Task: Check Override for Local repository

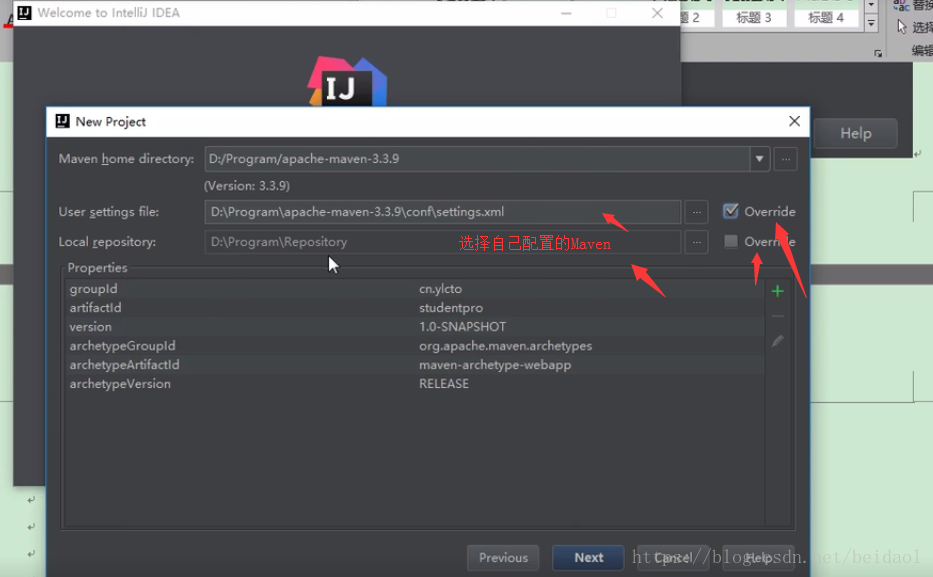Action: click(x=731, y=242)
